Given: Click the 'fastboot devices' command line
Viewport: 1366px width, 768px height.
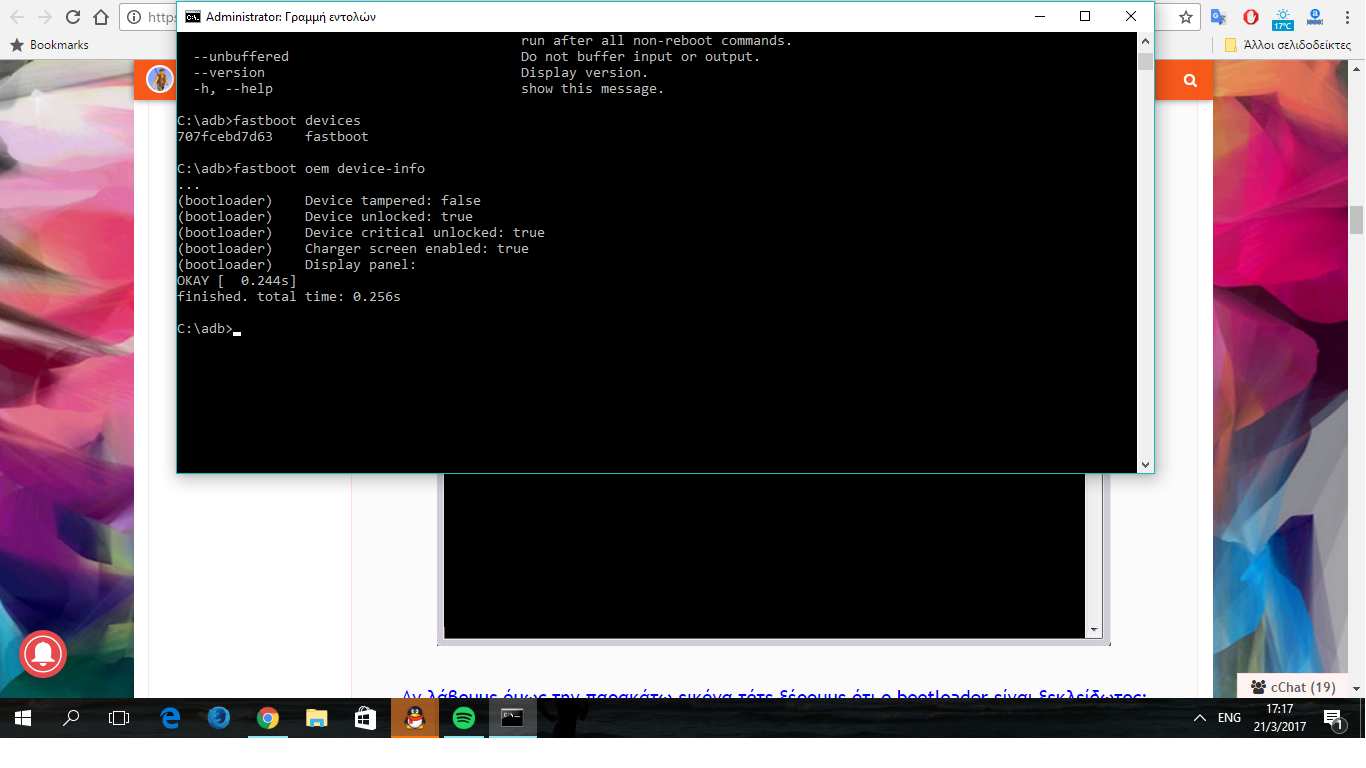Looking at the screenshot, I should (x=269, y=121).
